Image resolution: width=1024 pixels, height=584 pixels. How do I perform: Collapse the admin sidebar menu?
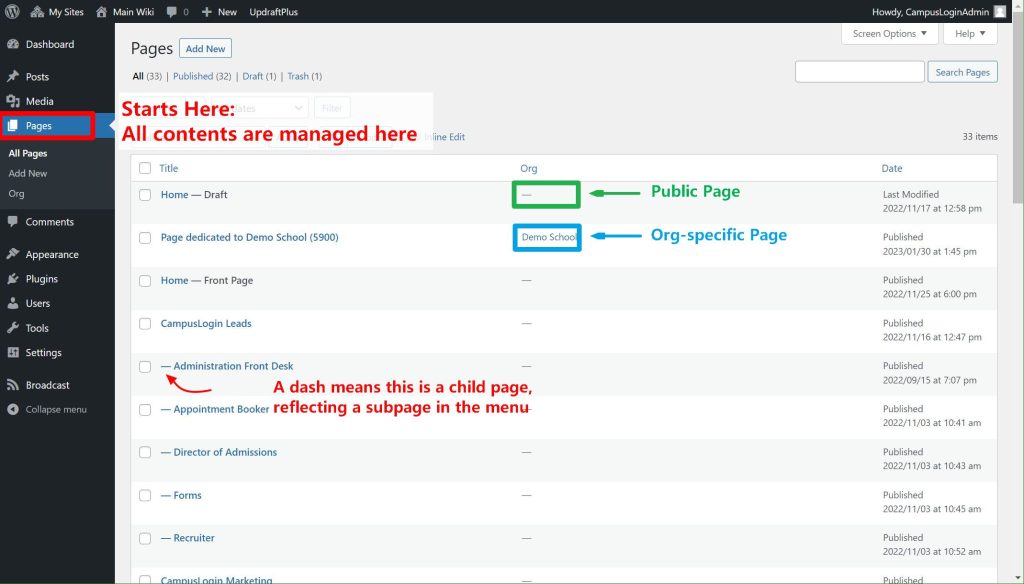pyautogui.click(x=55, y=409)
